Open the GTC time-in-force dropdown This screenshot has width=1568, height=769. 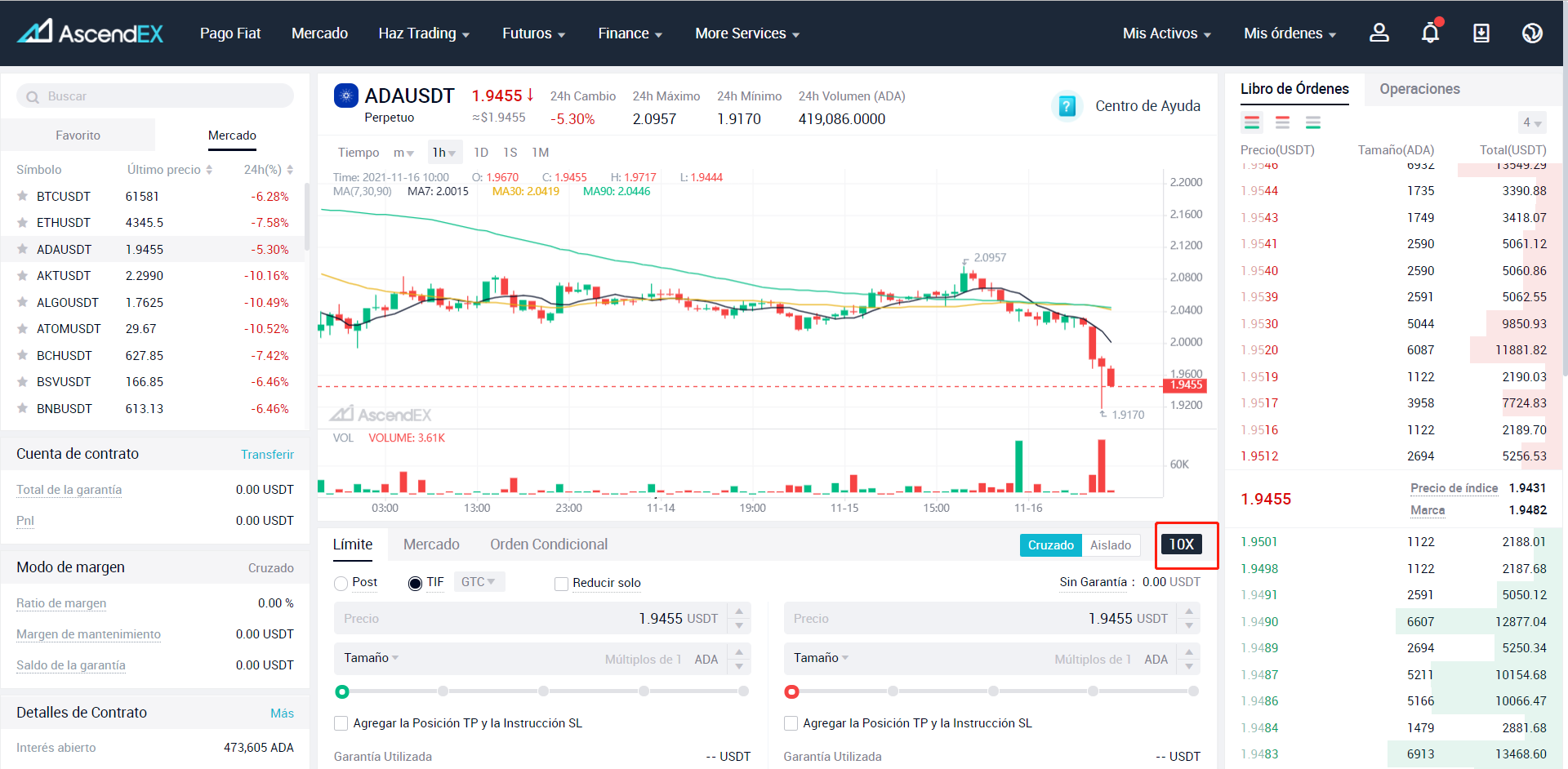tap(479, 582)
